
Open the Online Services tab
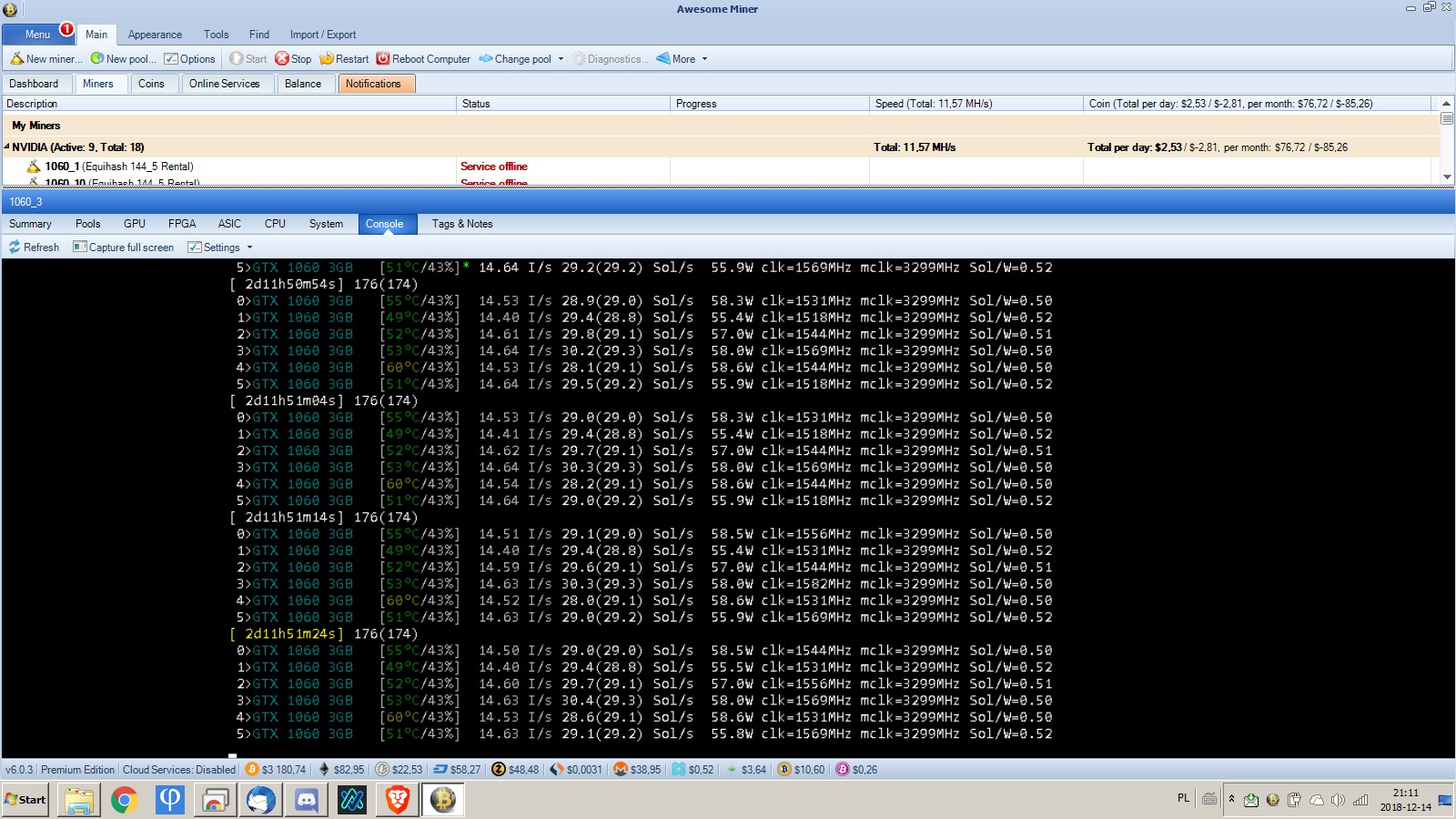(225, 84)
